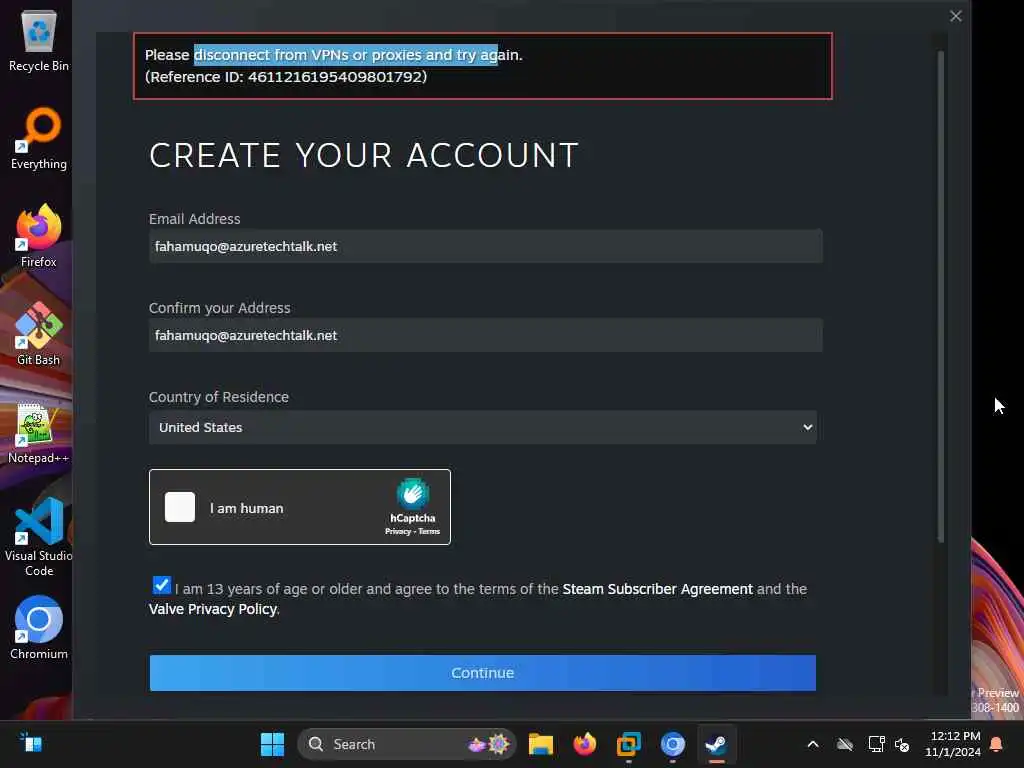Click the taskbar Search box
This screenshot has height=768, width=1024.
[407, 744]
